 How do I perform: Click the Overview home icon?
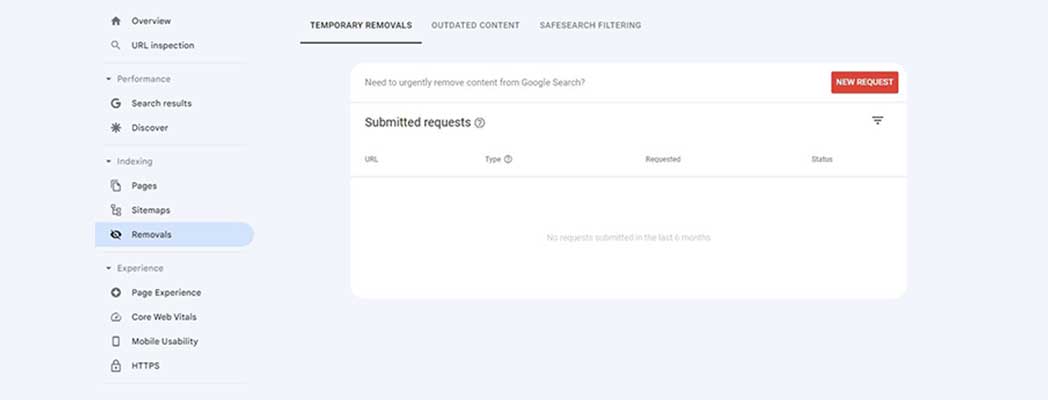116,21
